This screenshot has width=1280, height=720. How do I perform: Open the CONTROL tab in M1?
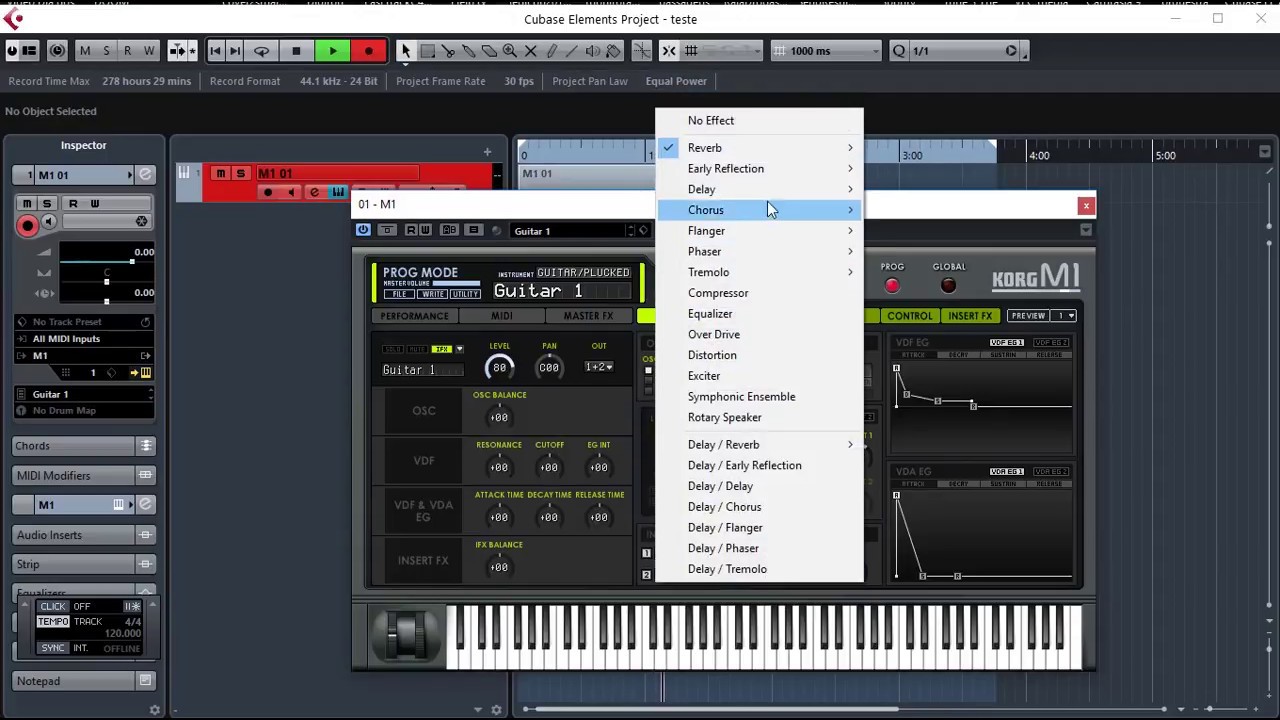910,316
